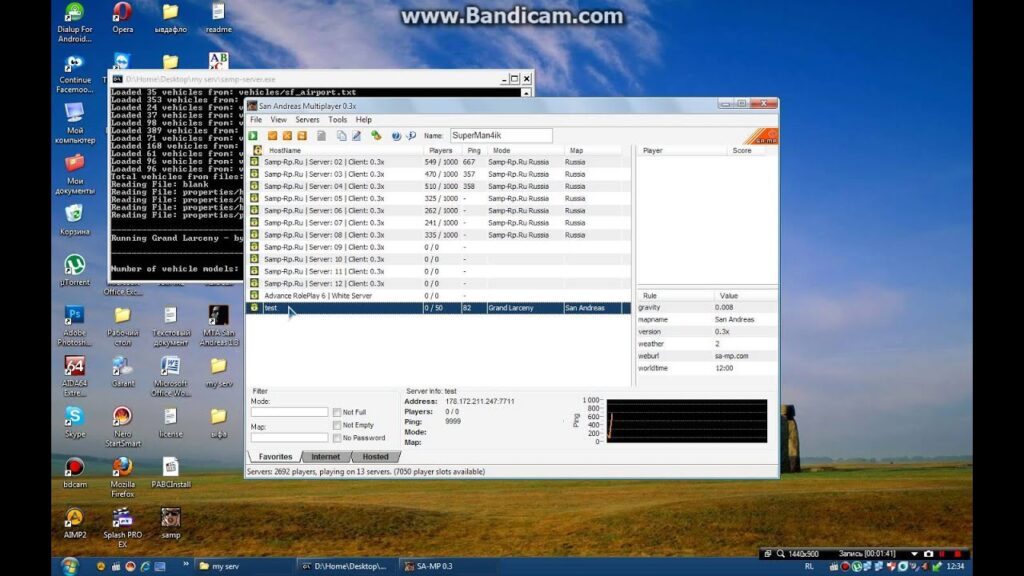Click the lock column header icon above HostName list

pyautogui.click(x=257, y=150)
